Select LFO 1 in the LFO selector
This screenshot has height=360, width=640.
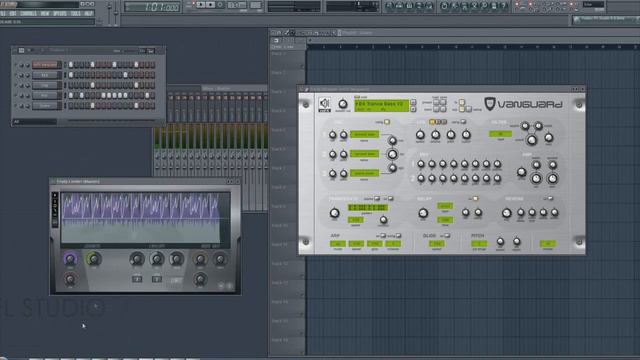(x=432, y=122)
